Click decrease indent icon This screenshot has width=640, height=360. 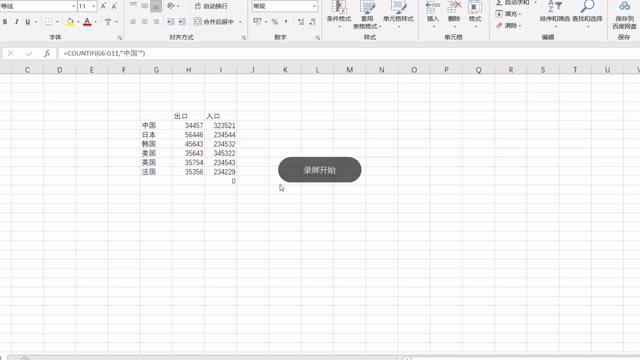click(171, 22)
